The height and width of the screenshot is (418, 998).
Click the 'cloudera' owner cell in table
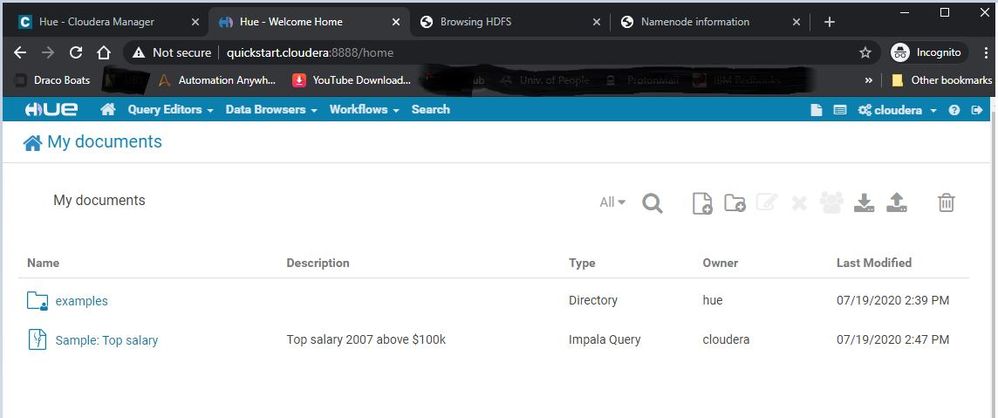(x=726, y=340)
